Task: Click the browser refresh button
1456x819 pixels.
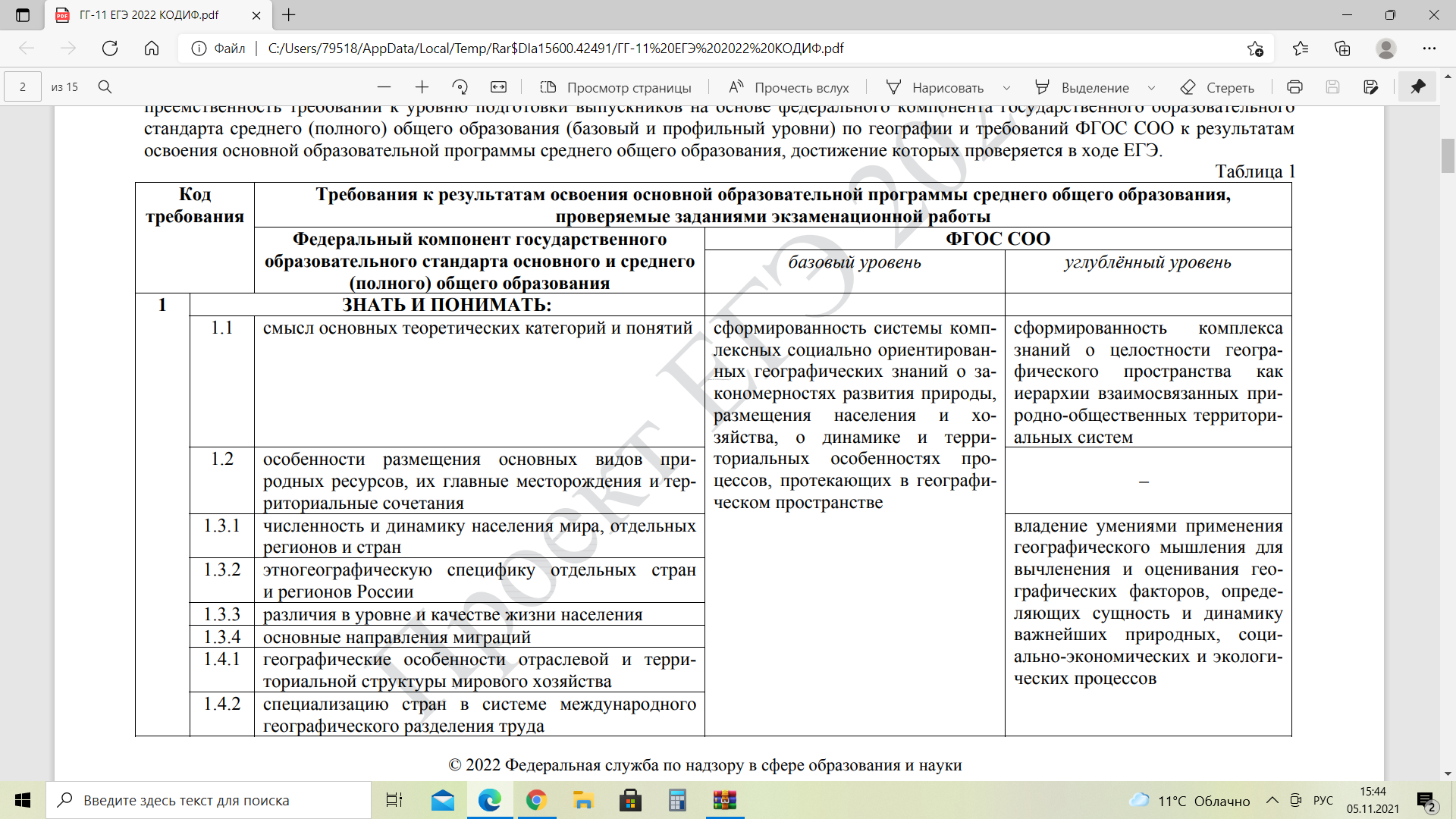Action: pyautogui.click(x=110, y=49)
